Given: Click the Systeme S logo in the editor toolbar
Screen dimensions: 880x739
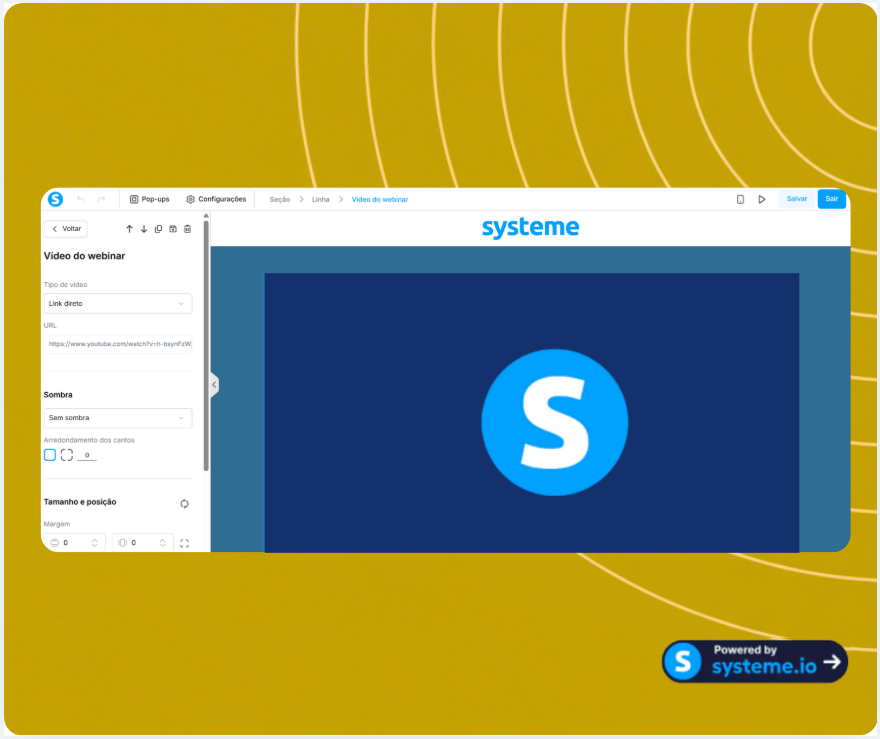Looking at the screenshot, I should (x=55, y=199).
